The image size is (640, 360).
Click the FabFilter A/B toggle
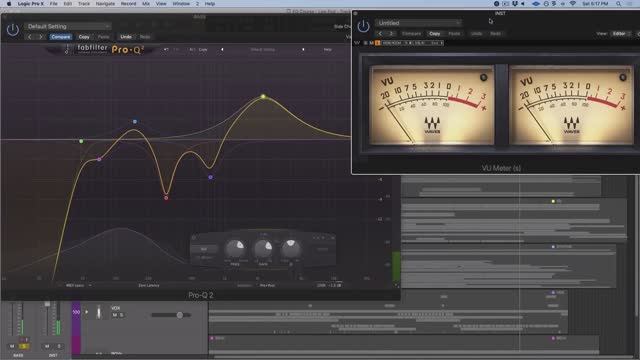pos(192,49)
